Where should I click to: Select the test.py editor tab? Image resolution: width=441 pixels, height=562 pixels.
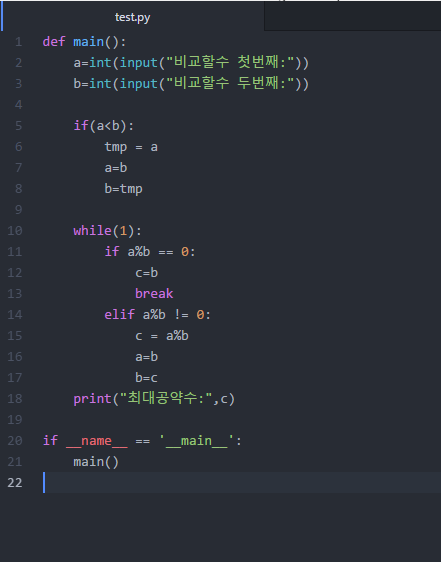132,17
